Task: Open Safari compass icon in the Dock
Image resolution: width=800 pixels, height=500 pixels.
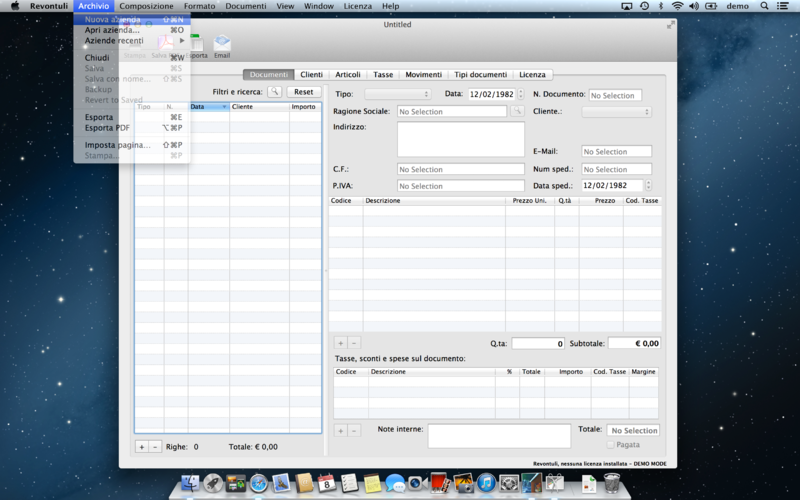Action: point(259,483)
